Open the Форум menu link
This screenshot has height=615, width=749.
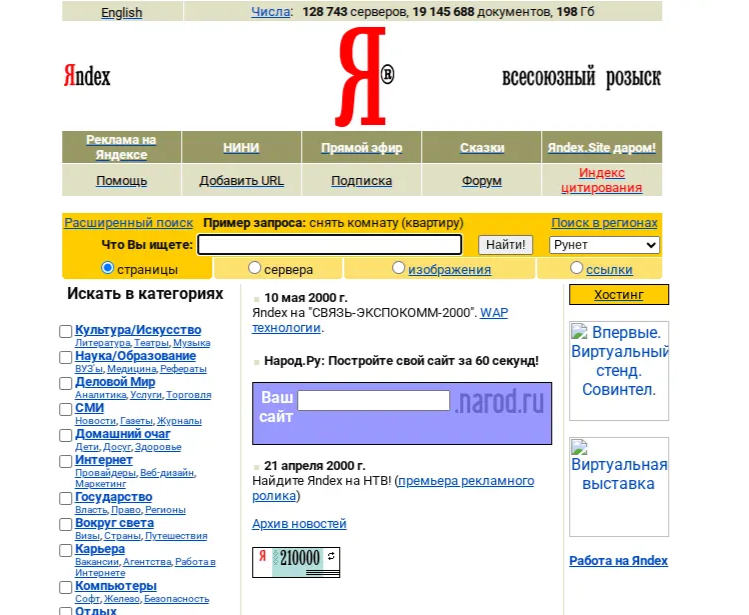coord(482,181)
